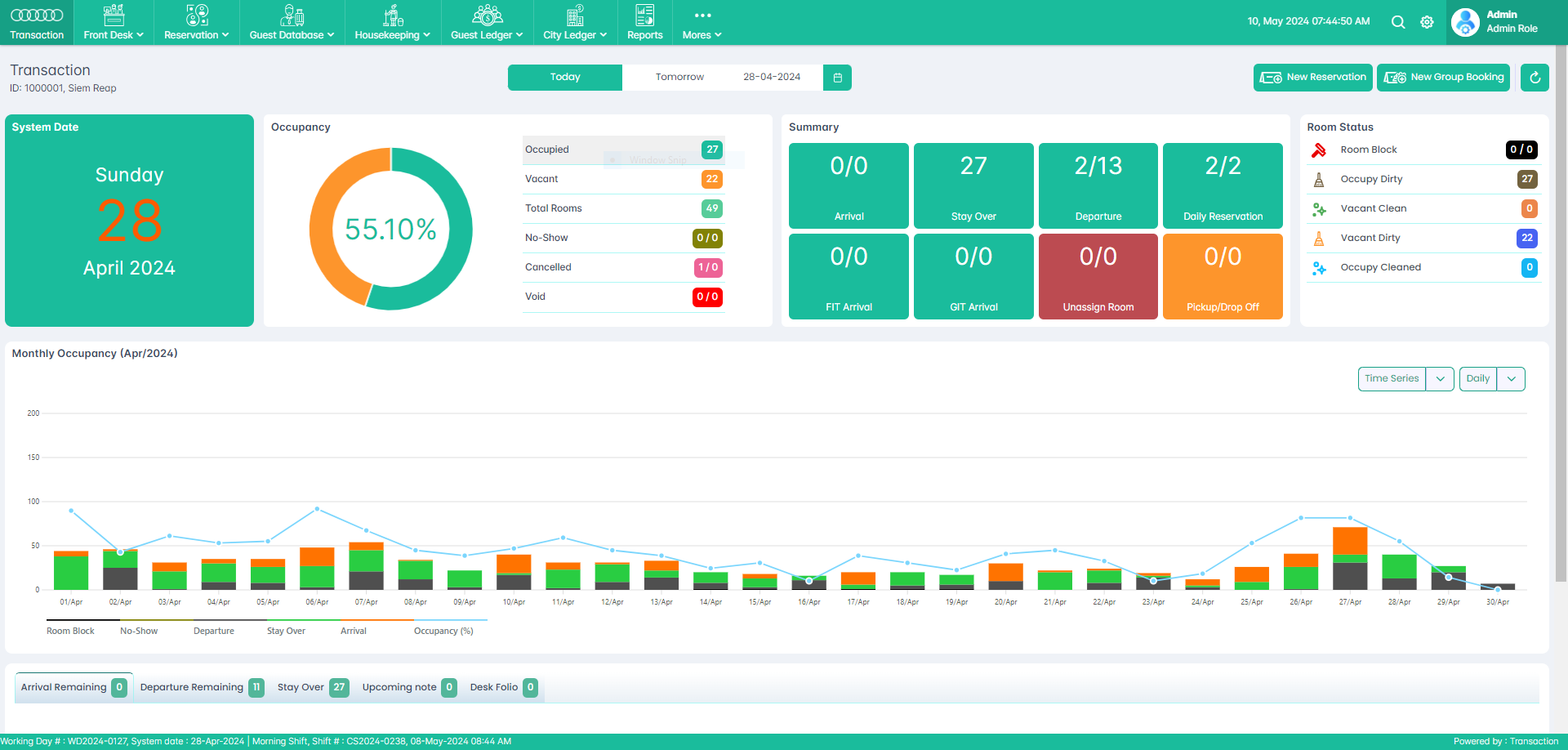Click the Cancelled 1/0 badge

(x=707, y=267)
